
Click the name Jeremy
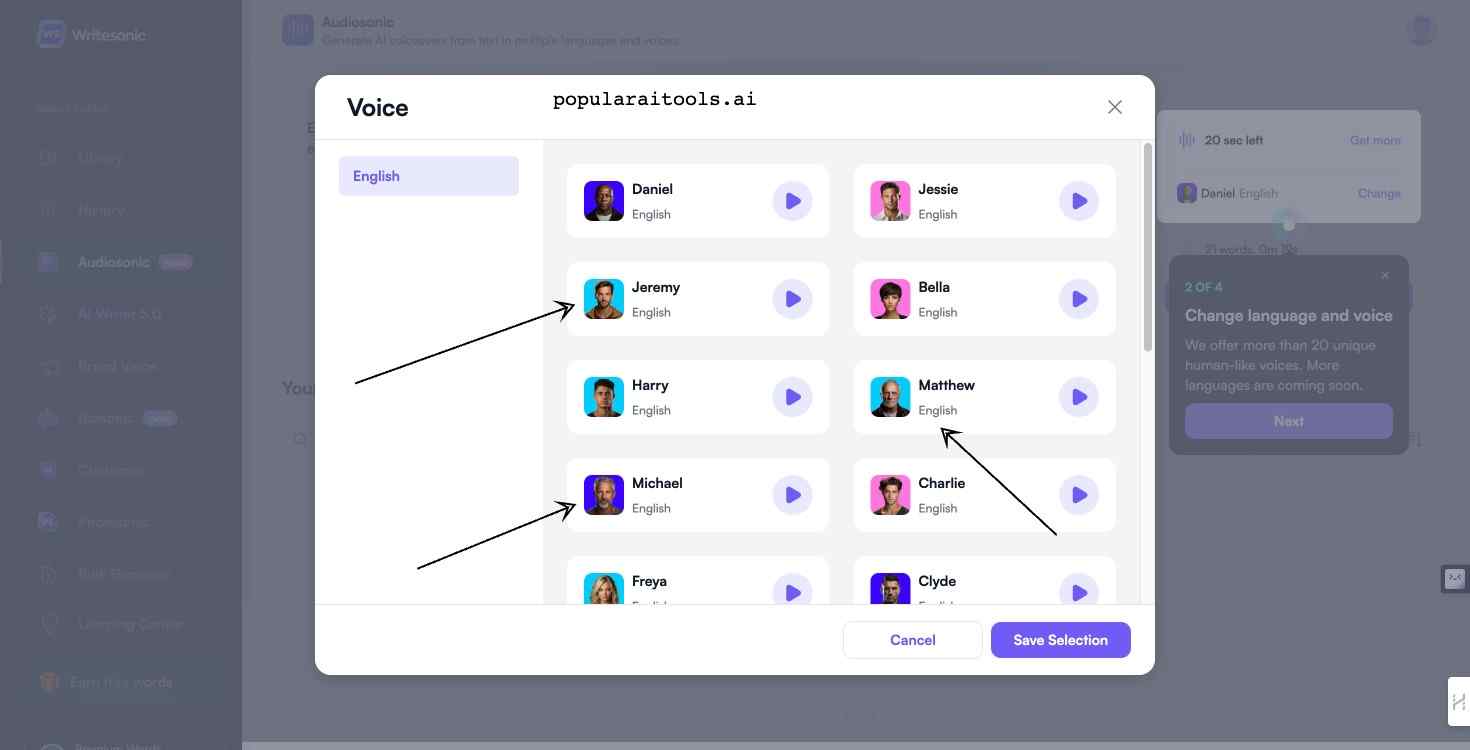pyautogui.click(x=656, y=287)
